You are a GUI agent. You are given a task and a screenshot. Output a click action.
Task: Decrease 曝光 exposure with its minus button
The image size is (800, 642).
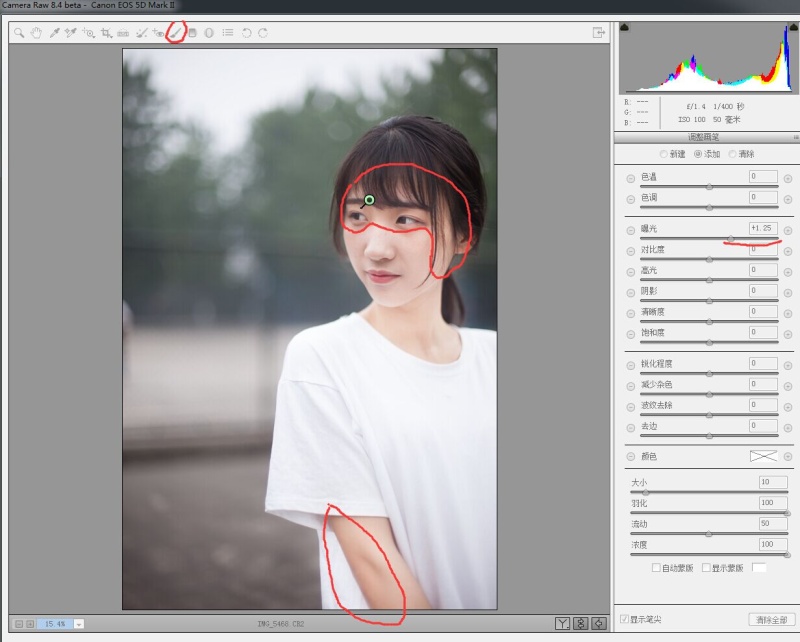click(x=631, y=231)
